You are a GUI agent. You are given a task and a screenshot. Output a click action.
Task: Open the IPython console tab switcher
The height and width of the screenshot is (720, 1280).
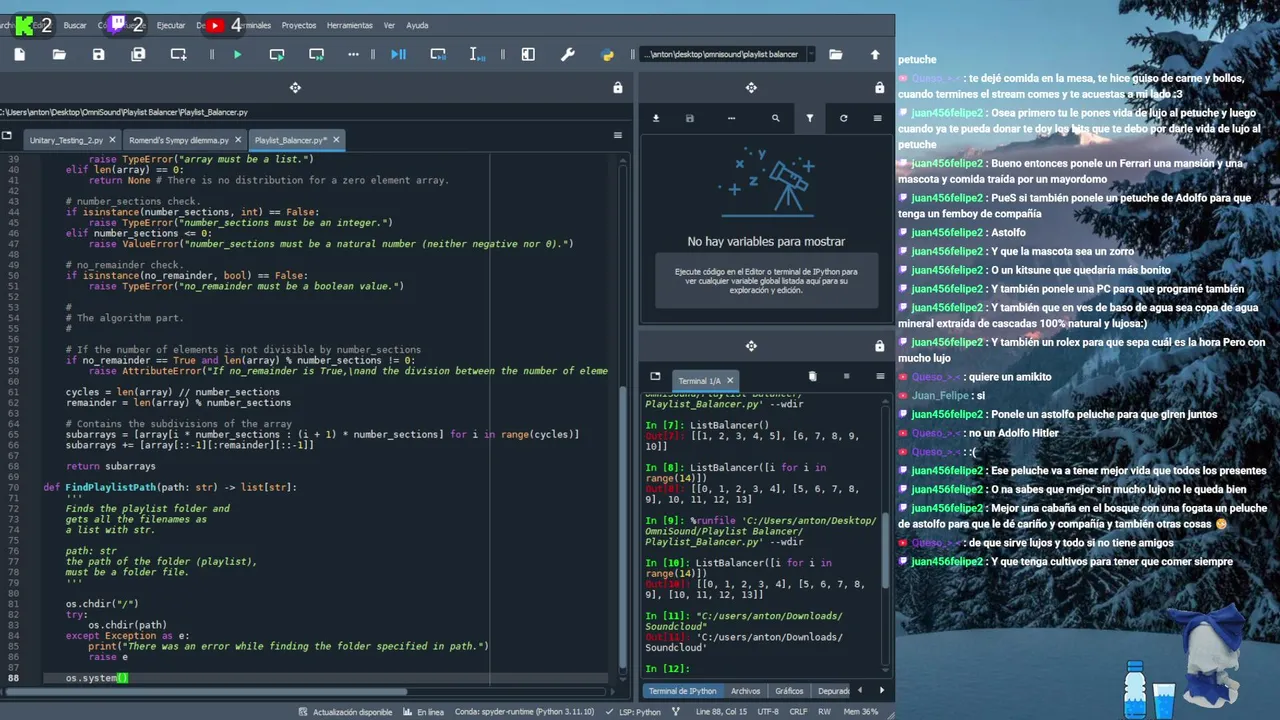point(655,376)
